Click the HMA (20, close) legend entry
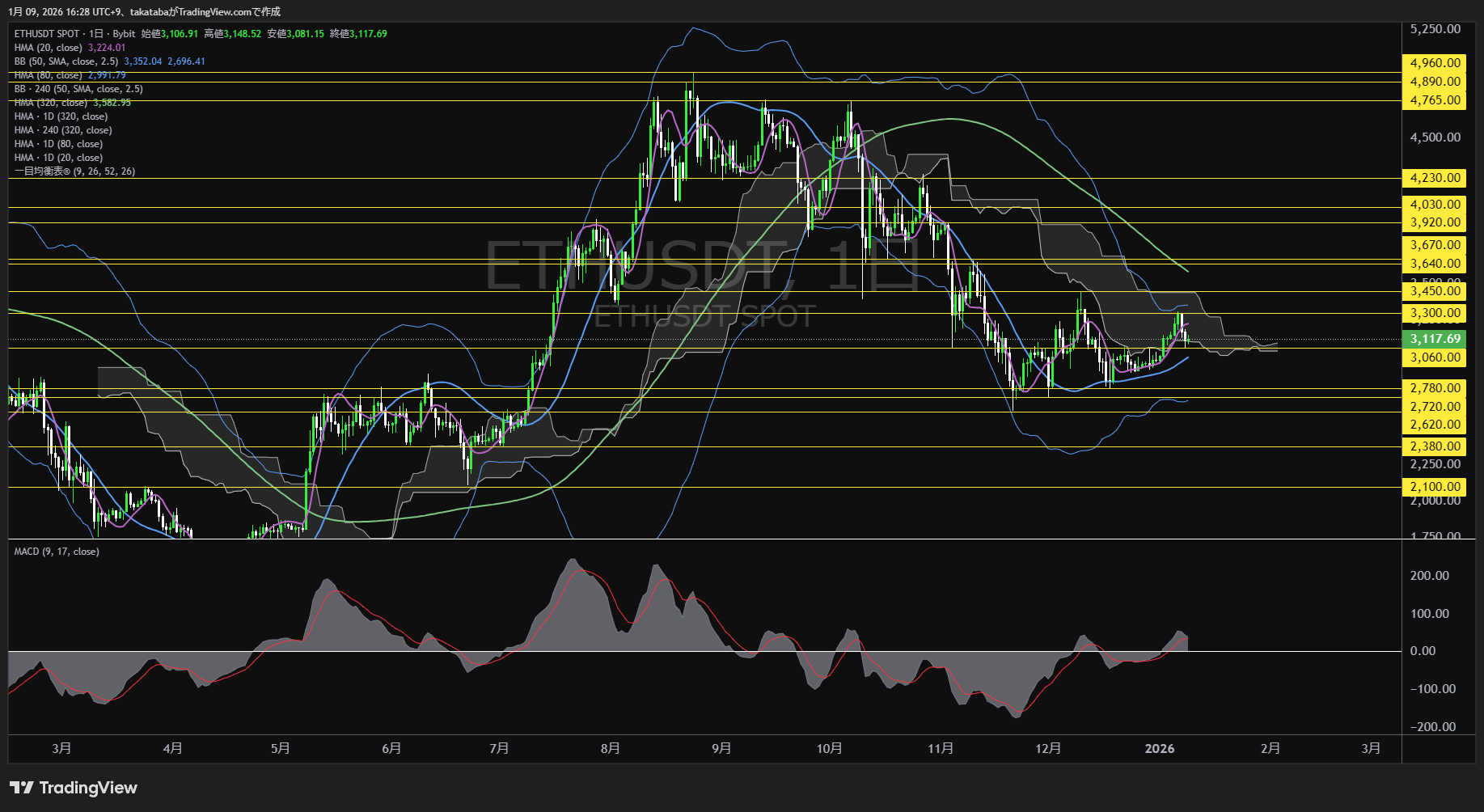 tap(49, 48)
